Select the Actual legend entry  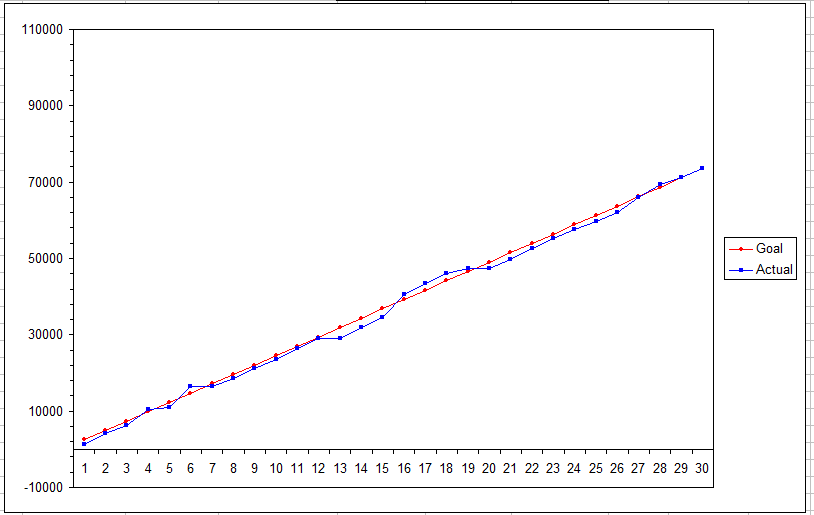(x=774, y=269)
